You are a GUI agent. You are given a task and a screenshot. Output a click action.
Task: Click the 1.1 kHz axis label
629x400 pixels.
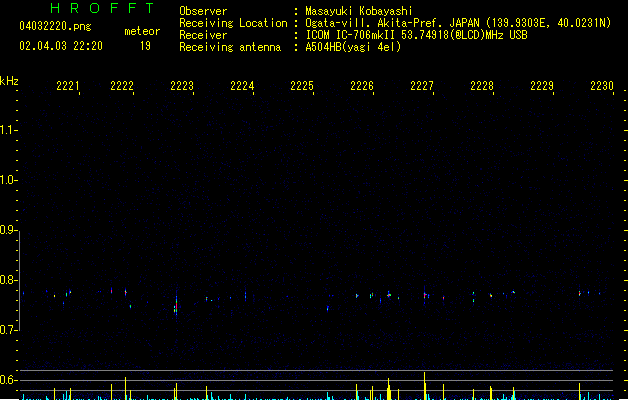[8, 130]
